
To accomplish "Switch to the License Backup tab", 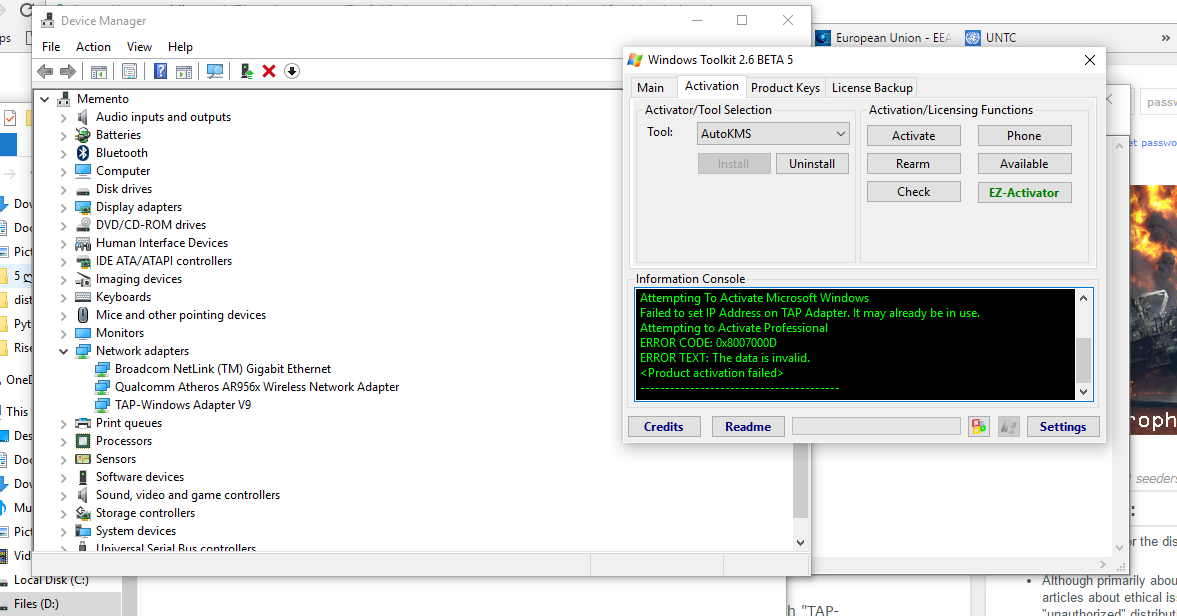I will pos(872,88).
